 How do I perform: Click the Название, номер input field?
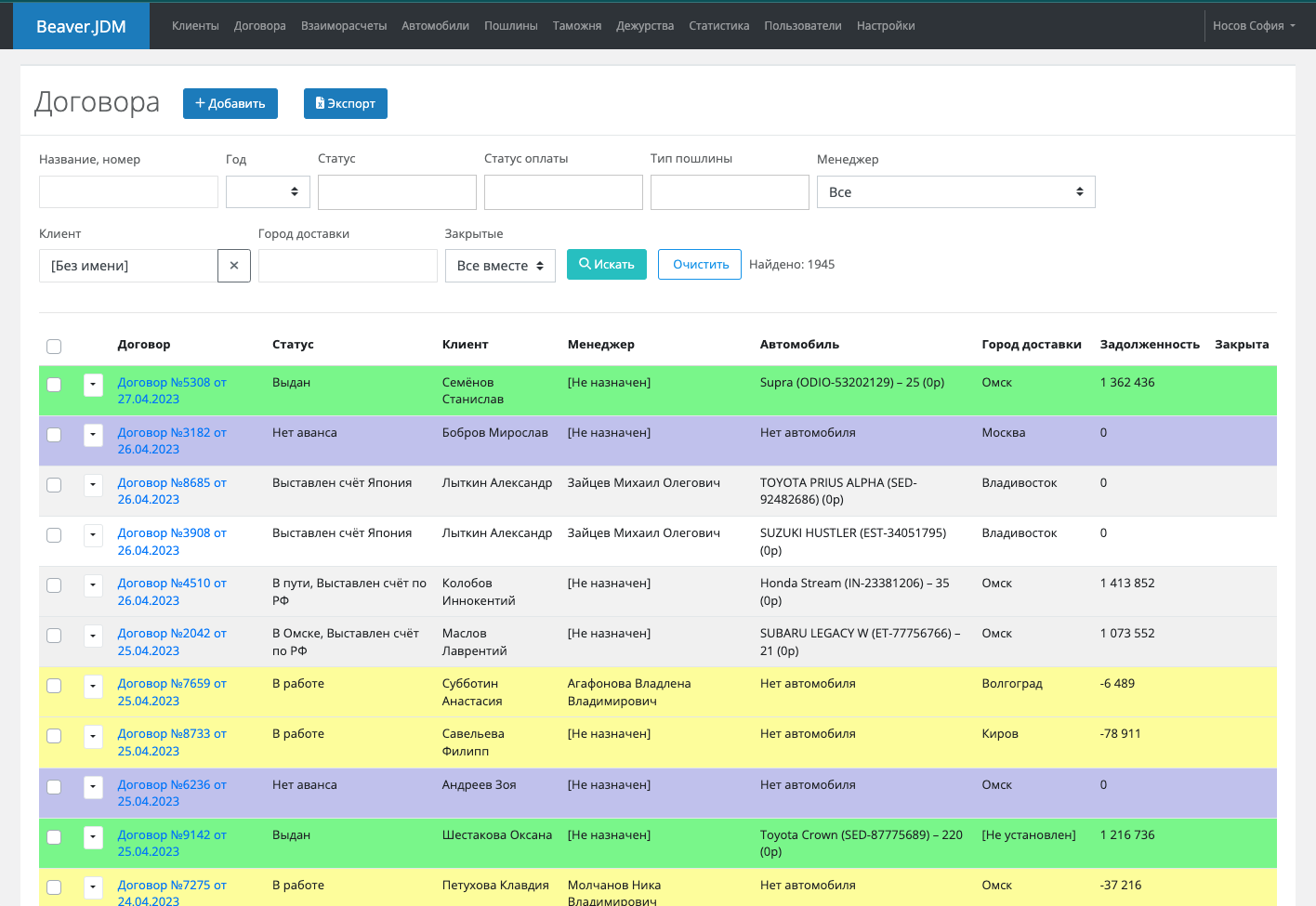128,192
